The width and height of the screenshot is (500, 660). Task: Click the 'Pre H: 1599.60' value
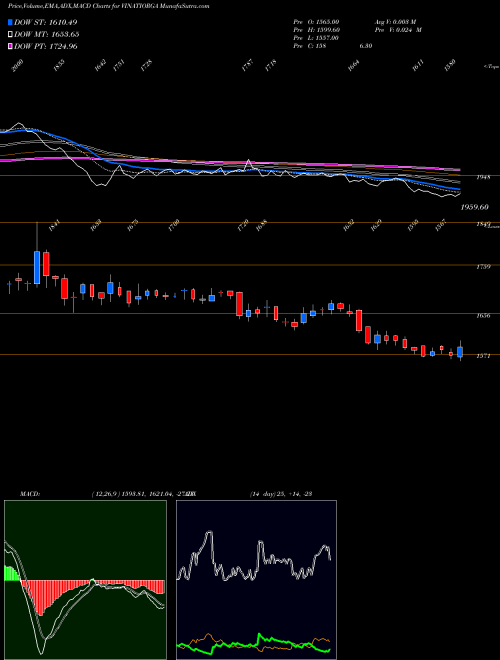(x=316, y=30)
